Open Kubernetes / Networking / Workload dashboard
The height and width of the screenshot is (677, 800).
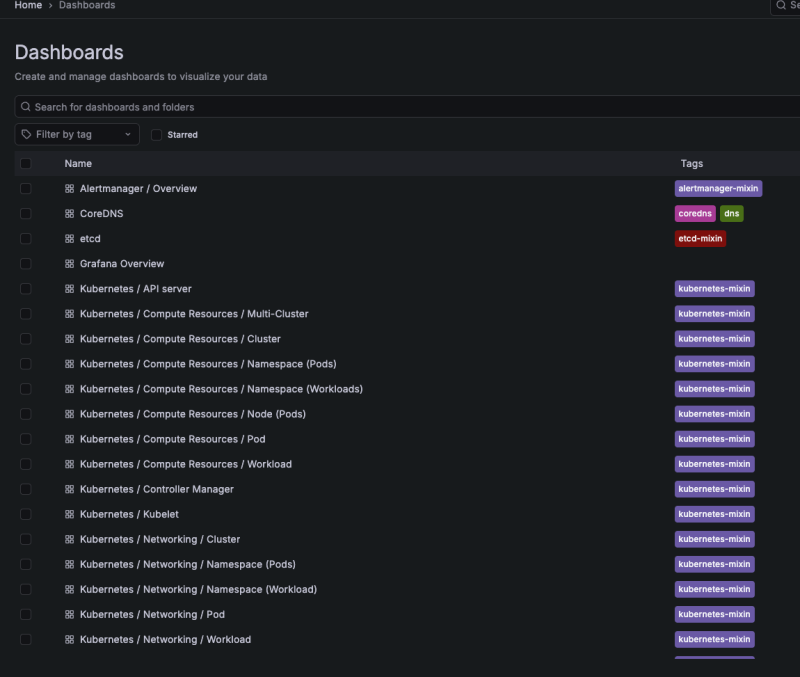point(165,639)
